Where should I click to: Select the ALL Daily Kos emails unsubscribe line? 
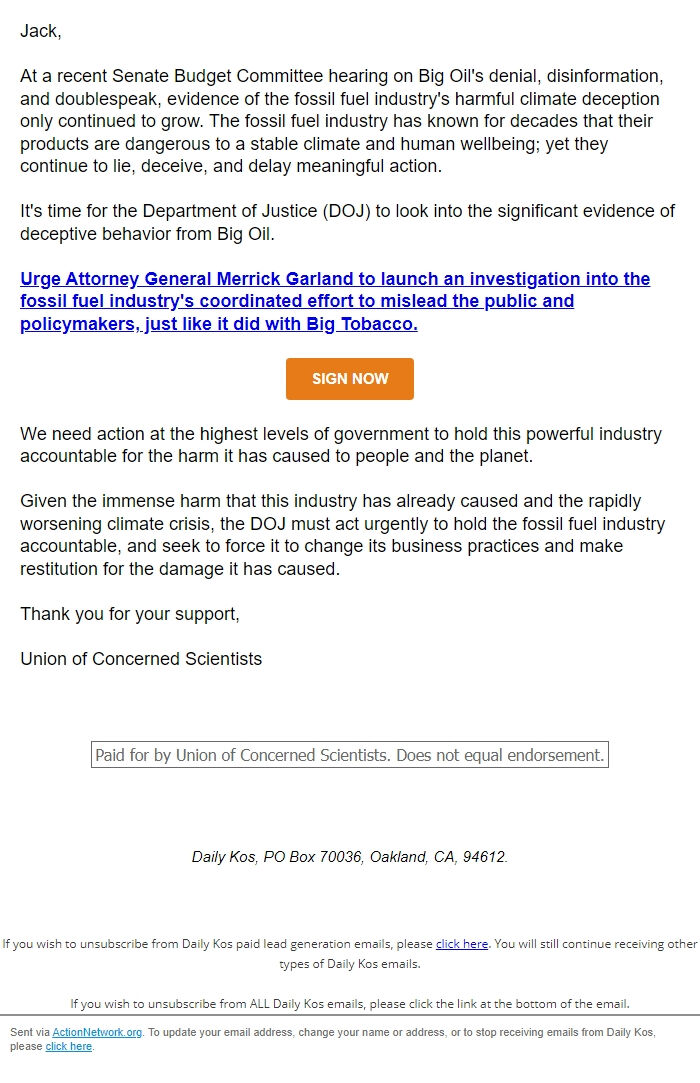coord(349,1003)
